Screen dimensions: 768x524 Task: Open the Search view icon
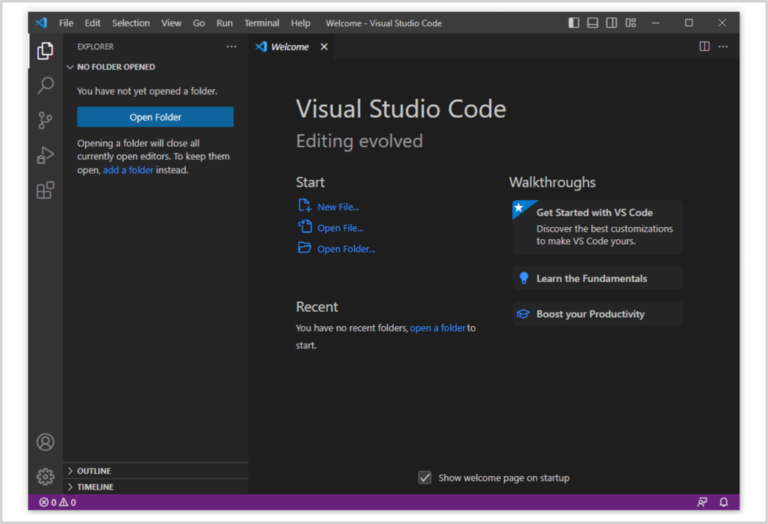45,86
